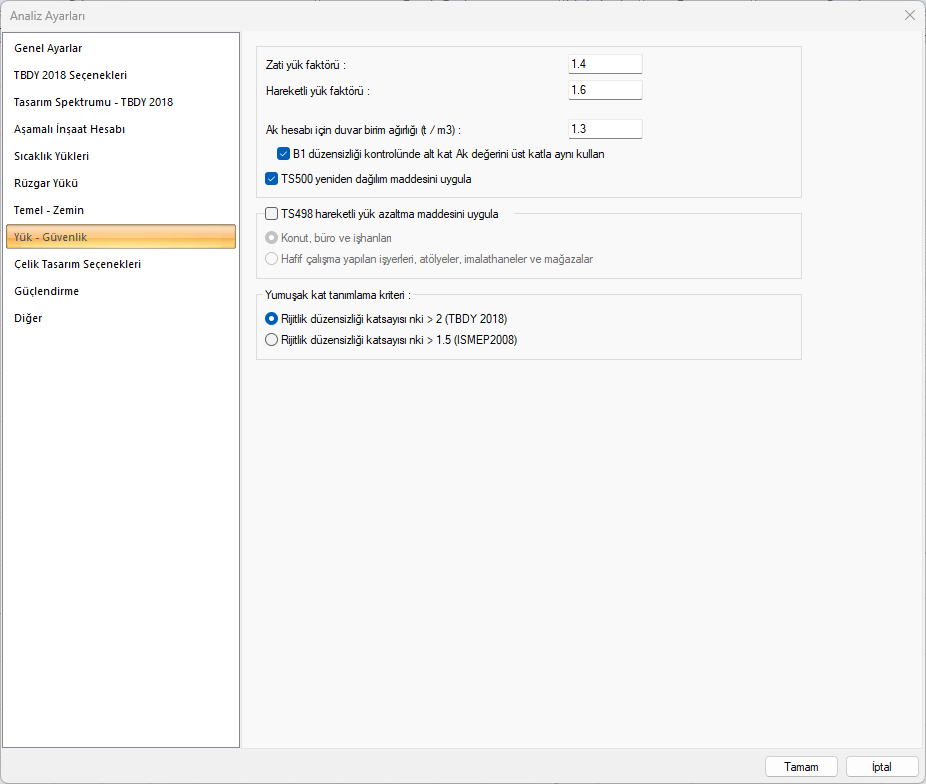
Task: Open the Diğer category
Action: tap(120, 318)
